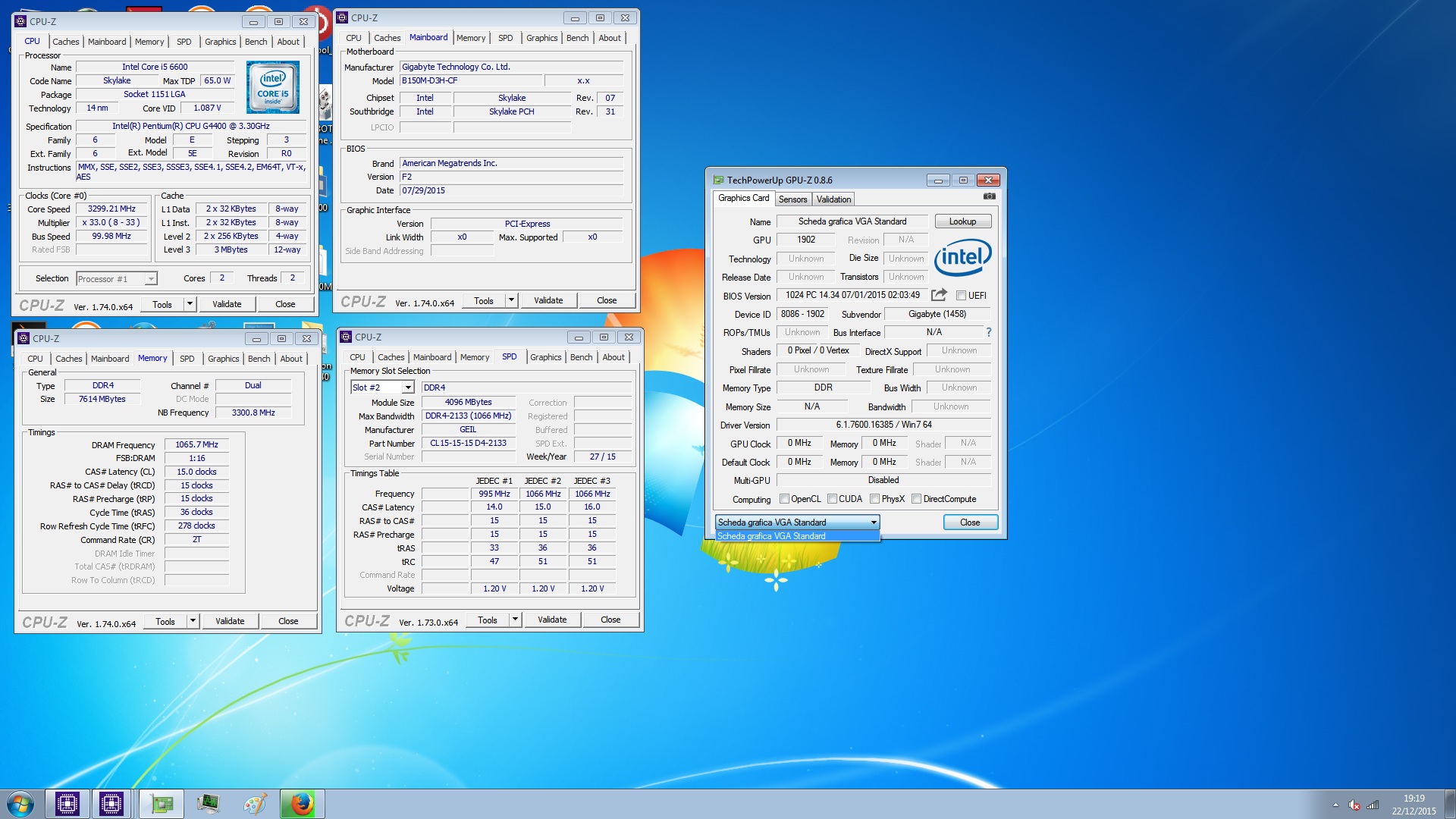Click the Driver Version field in GPU-Z
The image size is (1456, 819).
883,425
